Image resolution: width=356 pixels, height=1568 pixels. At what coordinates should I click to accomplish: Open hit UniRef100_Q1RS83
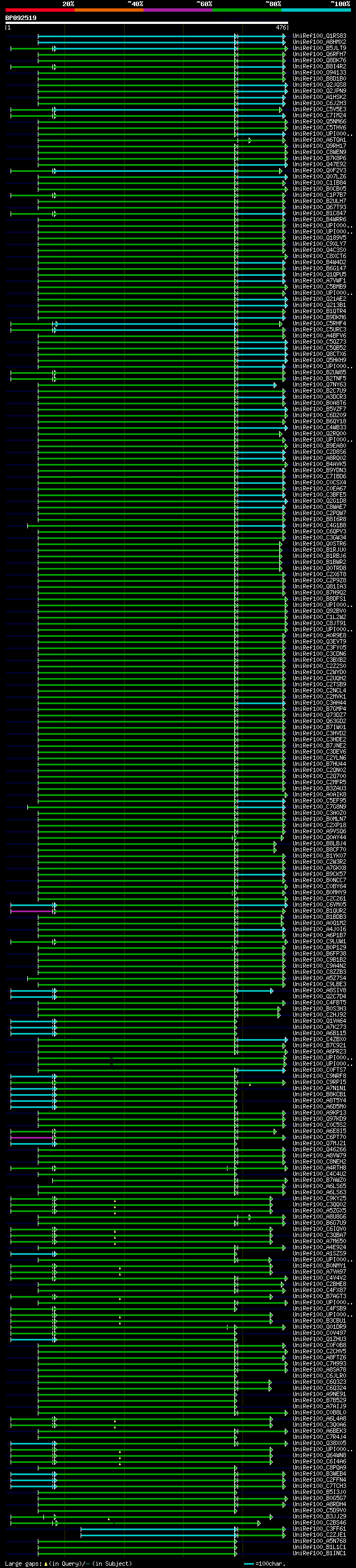319,36
